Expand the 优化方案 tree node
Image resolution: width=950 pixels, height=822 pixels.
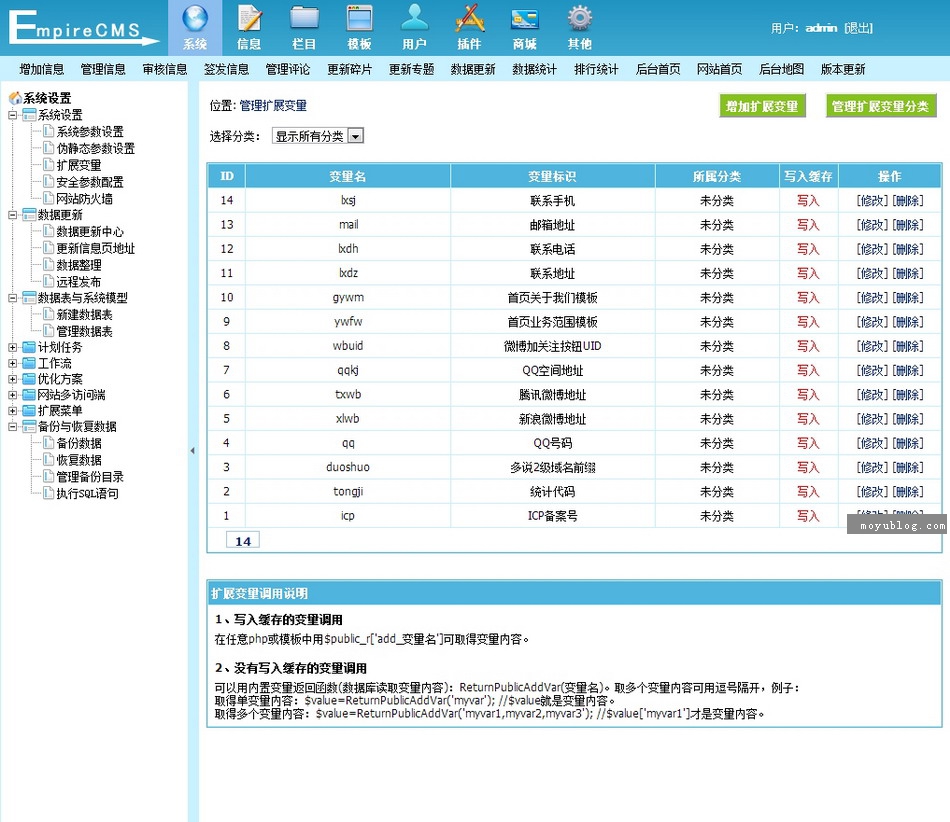(x=13, y=379)
